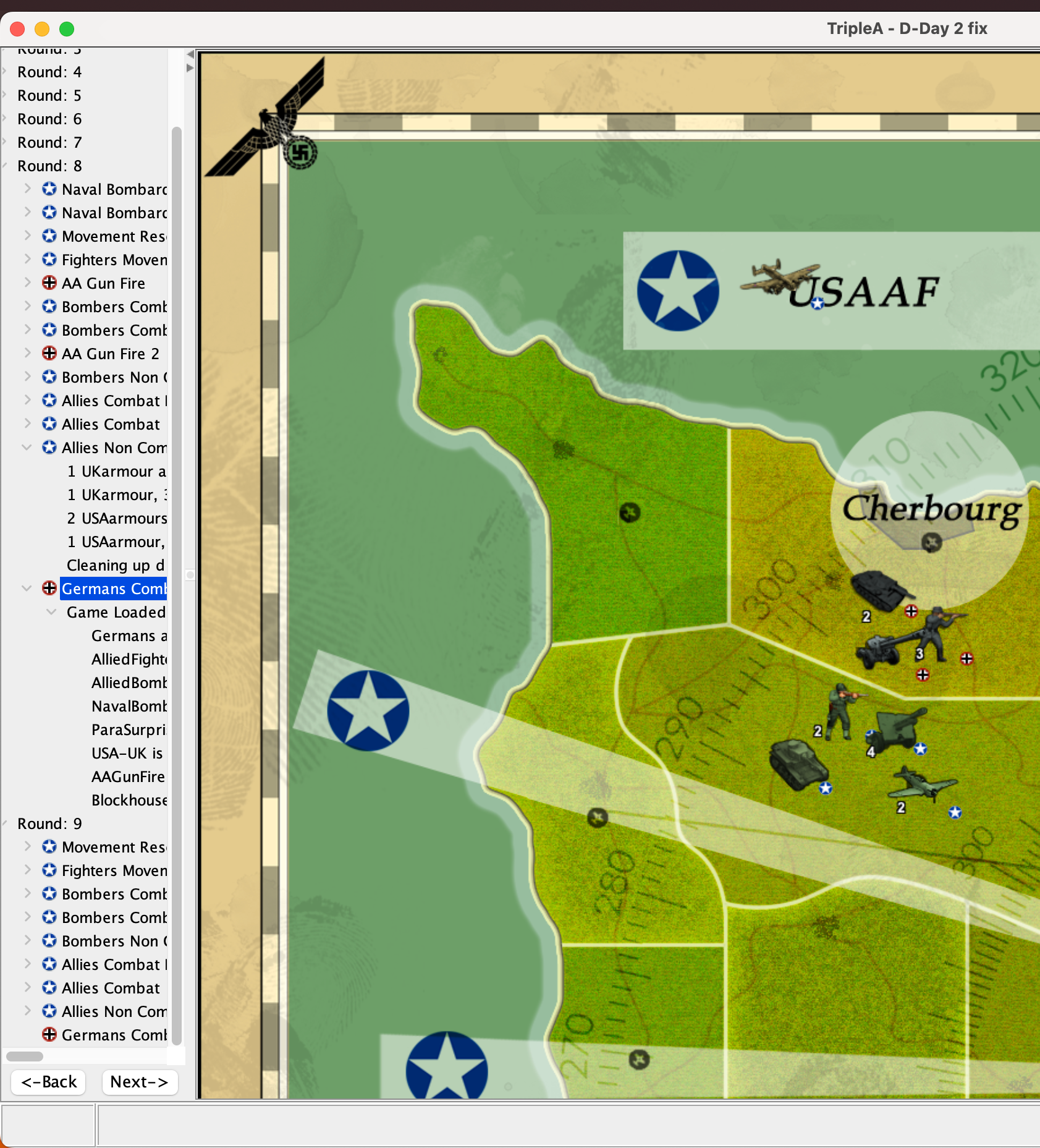The height and width of the screenshot is (1148, 1040).
Task: Click the German cross icon beside AA Gun Fire
Action: [x=49, y=283]
